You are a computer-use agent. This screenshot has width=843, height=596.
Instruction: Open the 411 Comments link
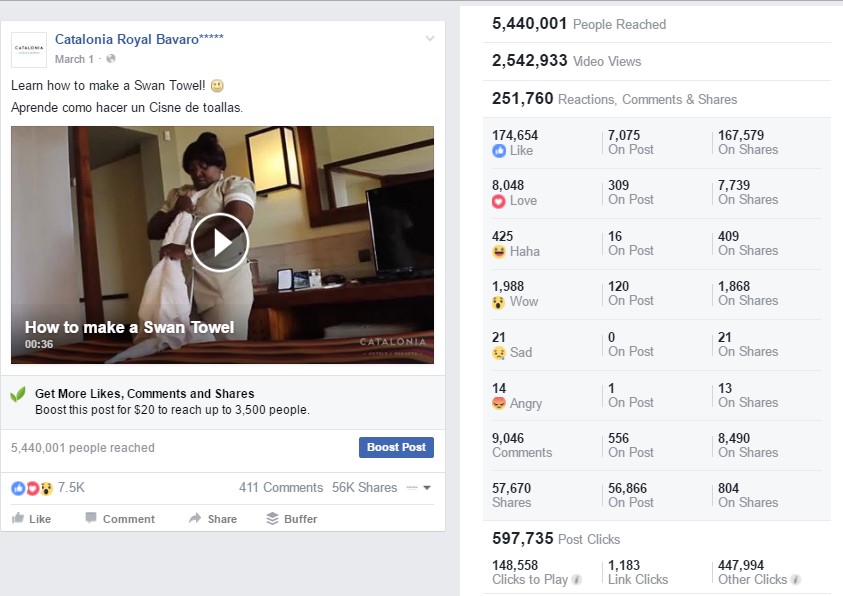pos(280,488)
